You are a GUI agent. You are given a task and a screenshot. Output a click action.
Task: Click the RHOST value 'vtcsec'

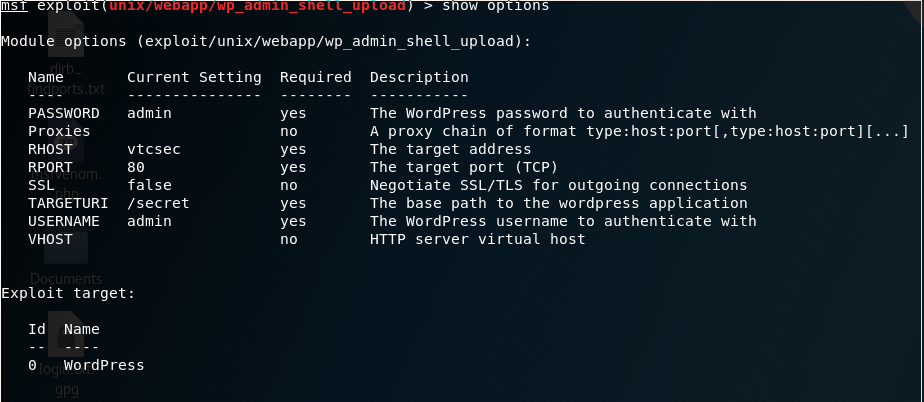[154, 149]
